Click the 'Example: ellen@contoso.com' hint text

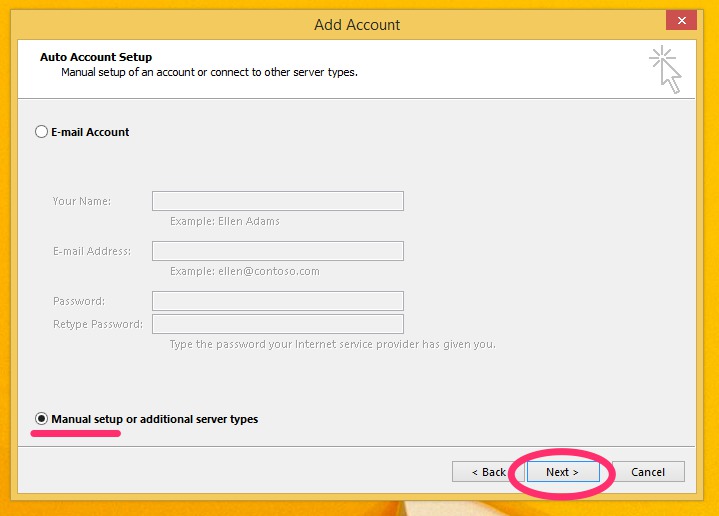coord(245,271)
